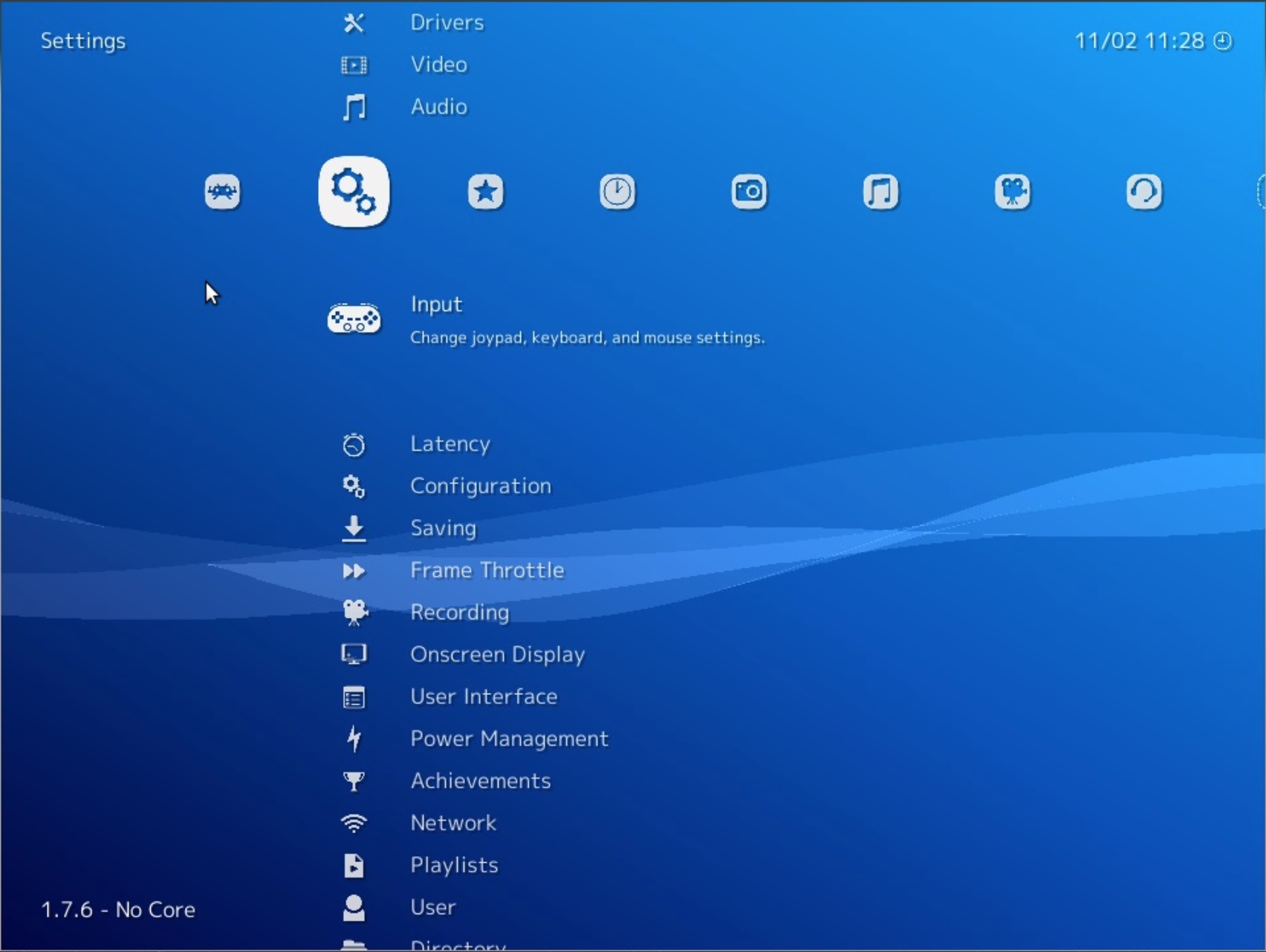Select the Audio settings entry

438,107
